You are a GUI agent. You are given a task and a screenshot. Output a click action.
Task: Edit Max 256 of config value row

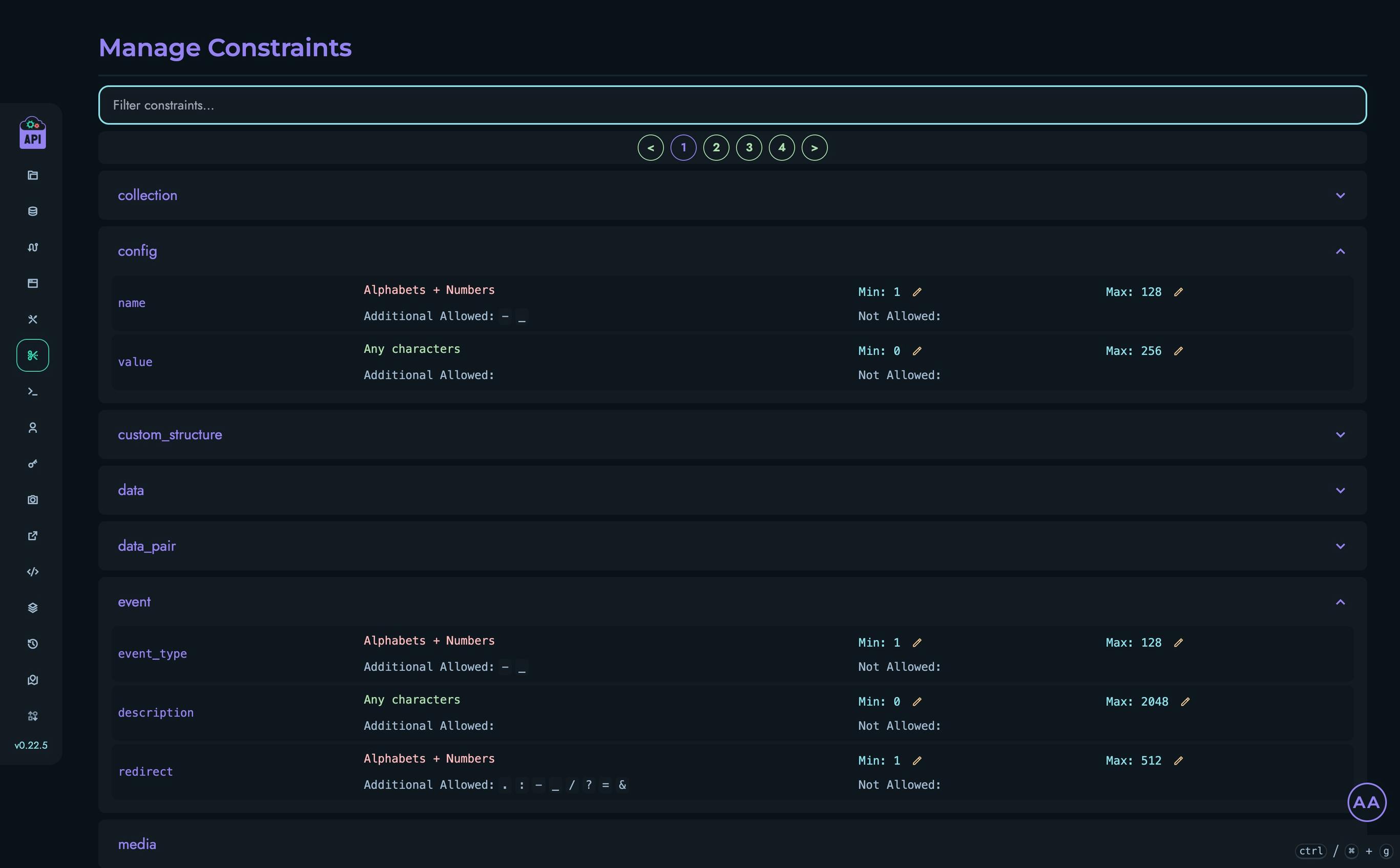coord(1178,351)
